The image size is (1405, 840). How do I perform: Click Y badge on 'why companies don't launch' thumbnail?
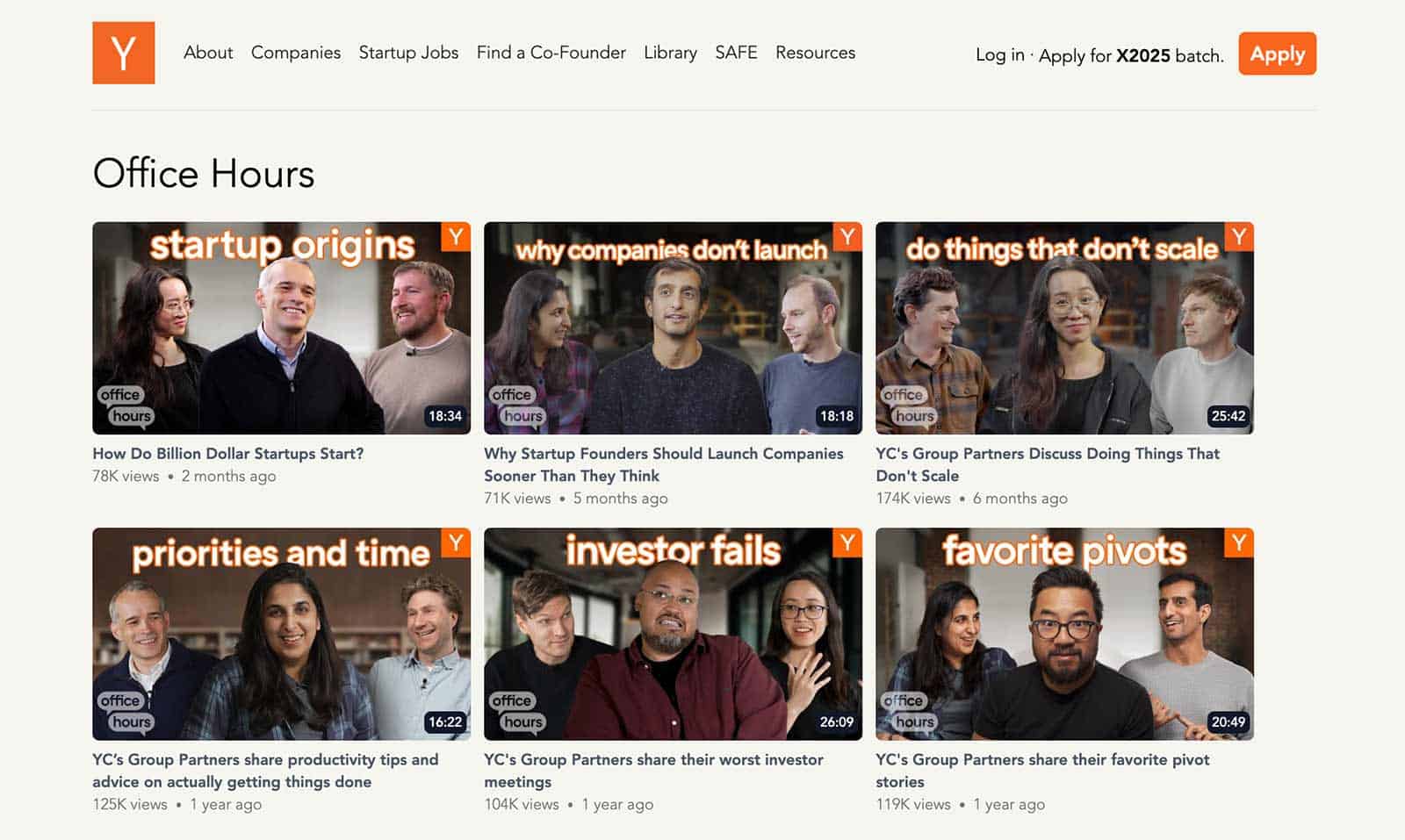click(847, 237)
